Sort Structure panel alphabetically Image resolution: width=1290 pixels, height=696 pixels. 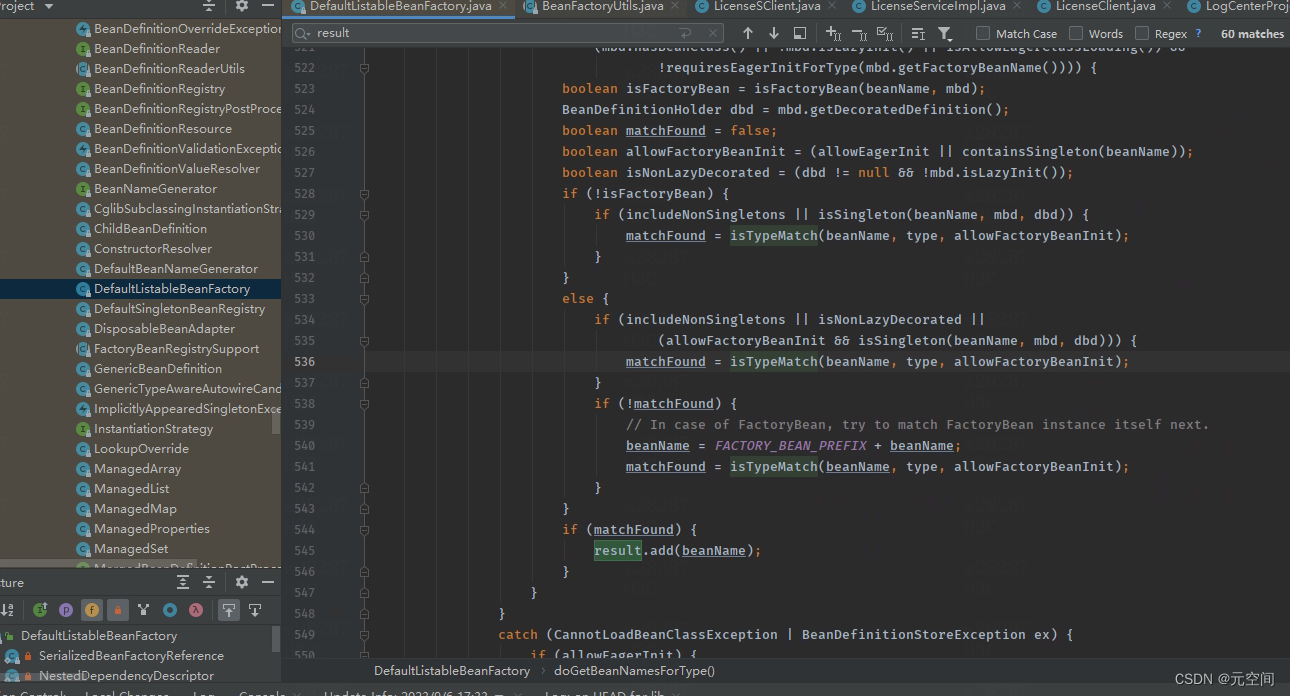[8, 610]
